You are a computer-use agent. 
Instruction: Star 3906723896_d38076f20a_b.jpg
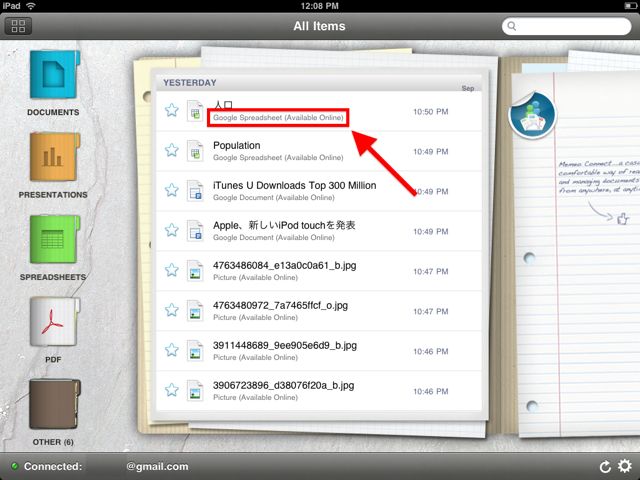[x=172, y=390]
